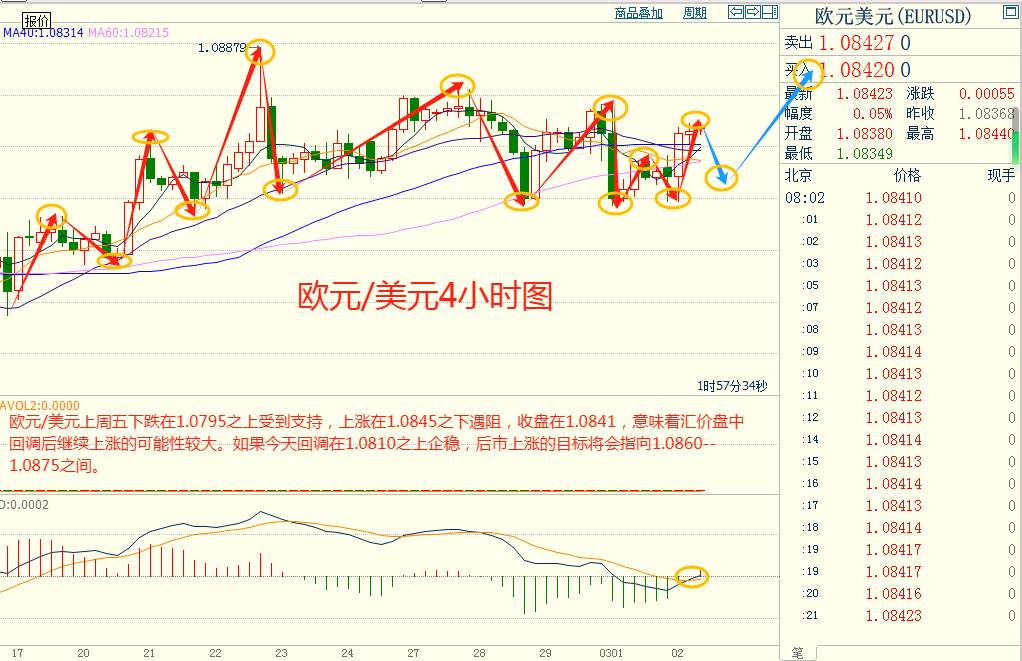Click the right arrow chart navigation icon

(753, 12)
